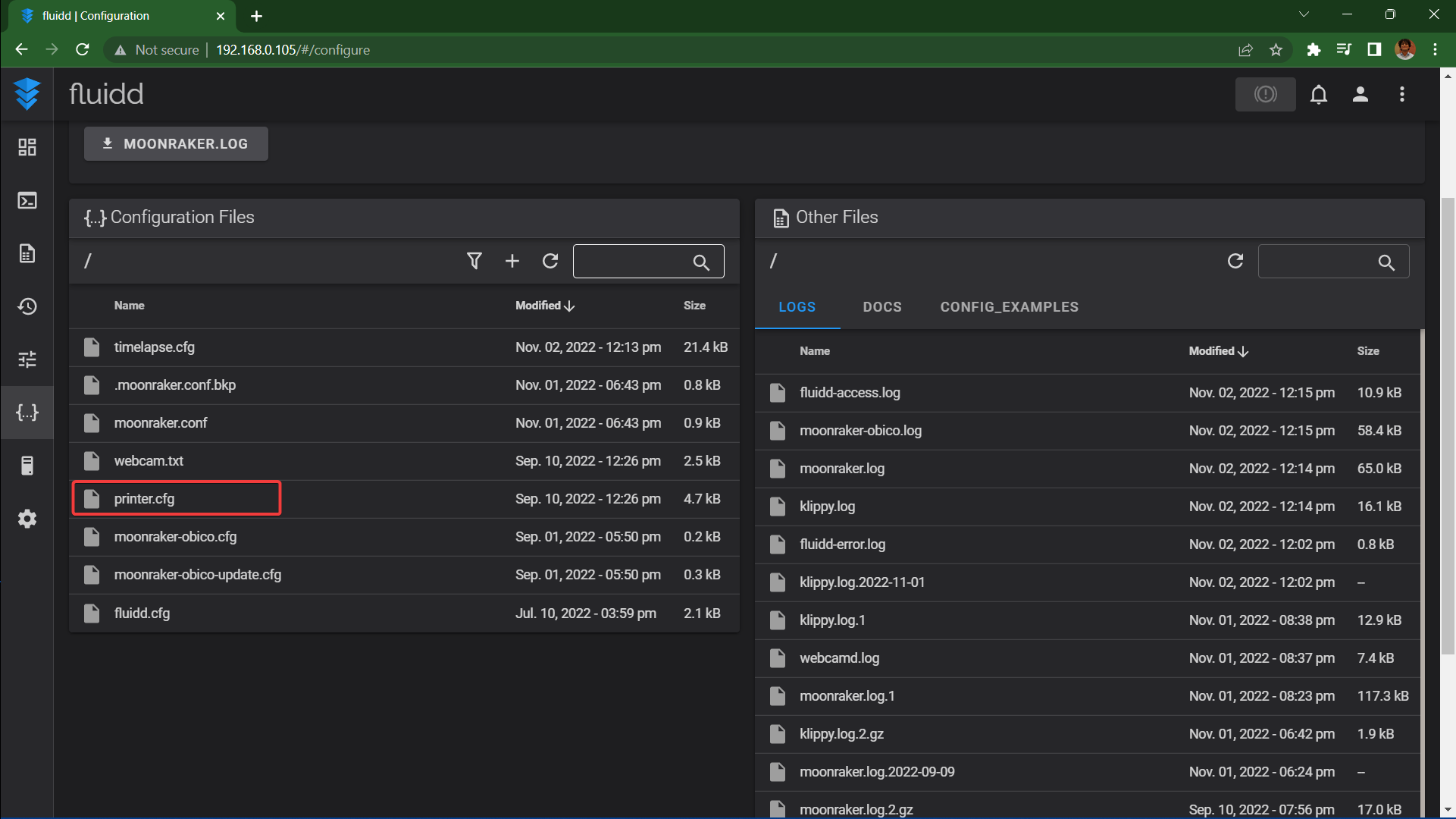Switch to the CONFIG_EXAMPLES tab
Screen dimensions: 1456x819
(1010, 307)
